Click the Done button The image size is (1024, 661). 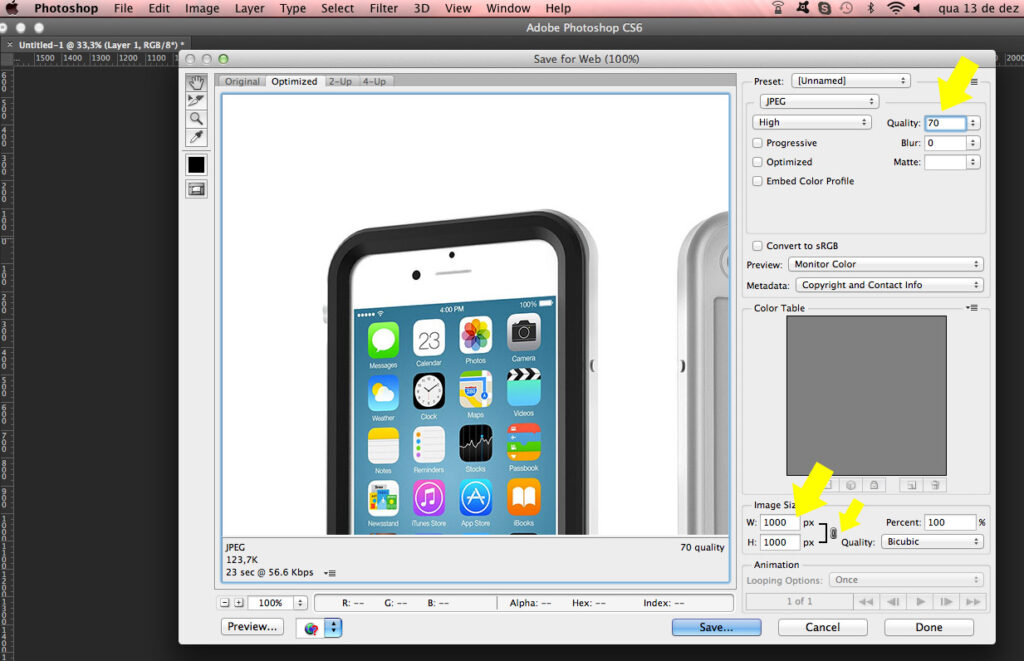click(929, 627)
